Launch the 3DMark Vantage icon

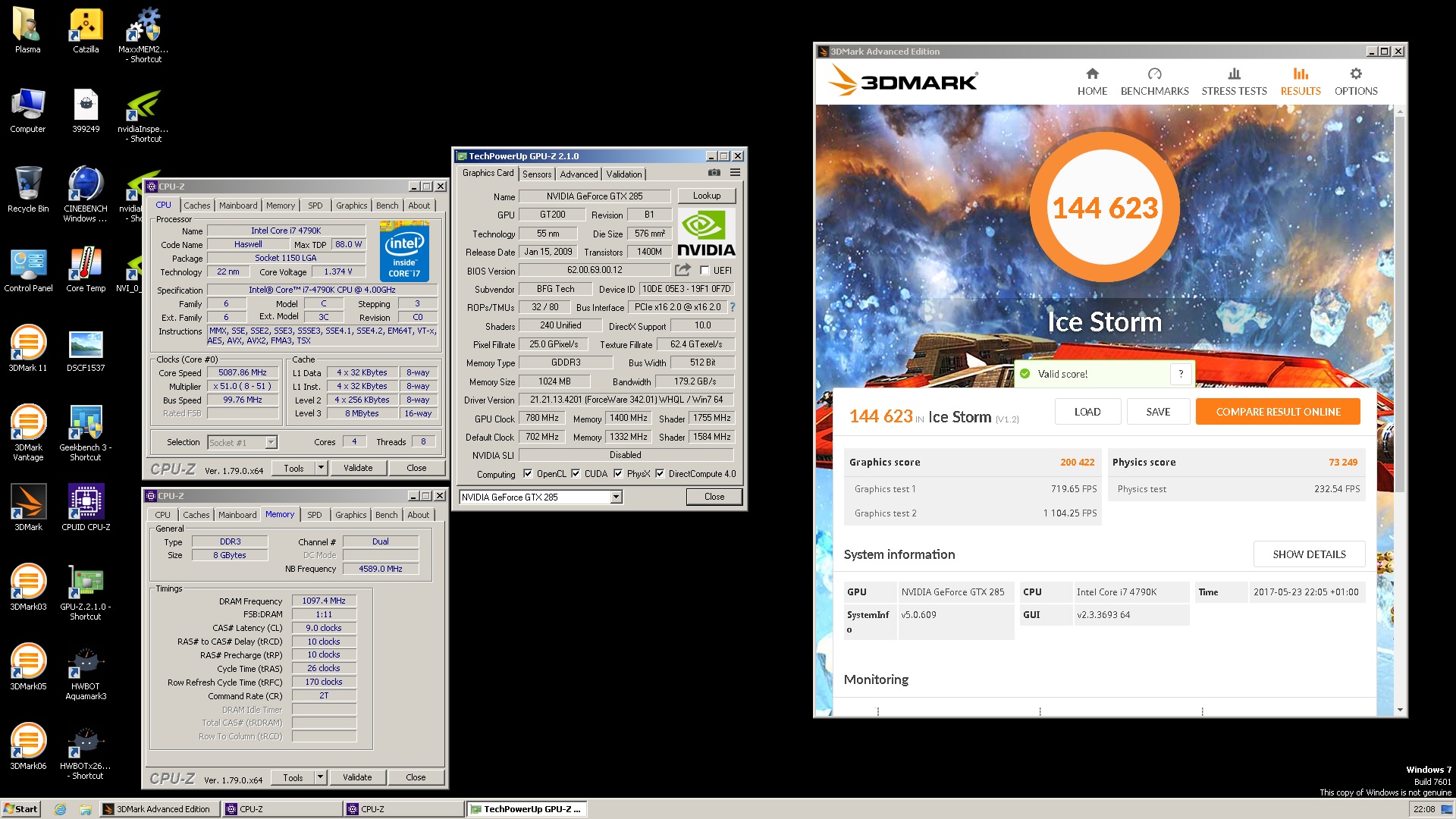(27, 433)
